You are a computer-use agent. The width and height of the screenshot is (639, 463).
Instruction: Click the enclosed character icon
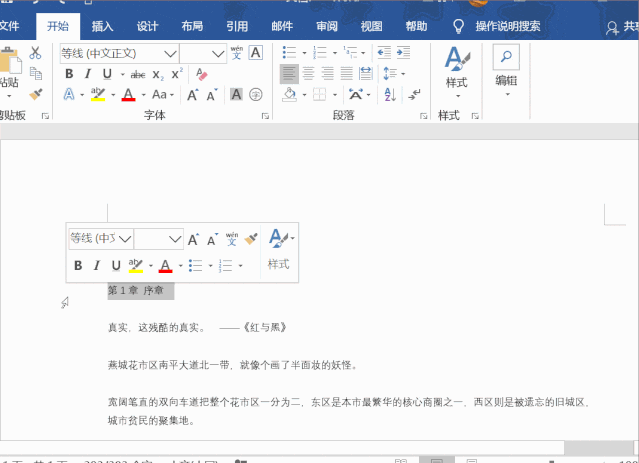[x=256, y=95]
